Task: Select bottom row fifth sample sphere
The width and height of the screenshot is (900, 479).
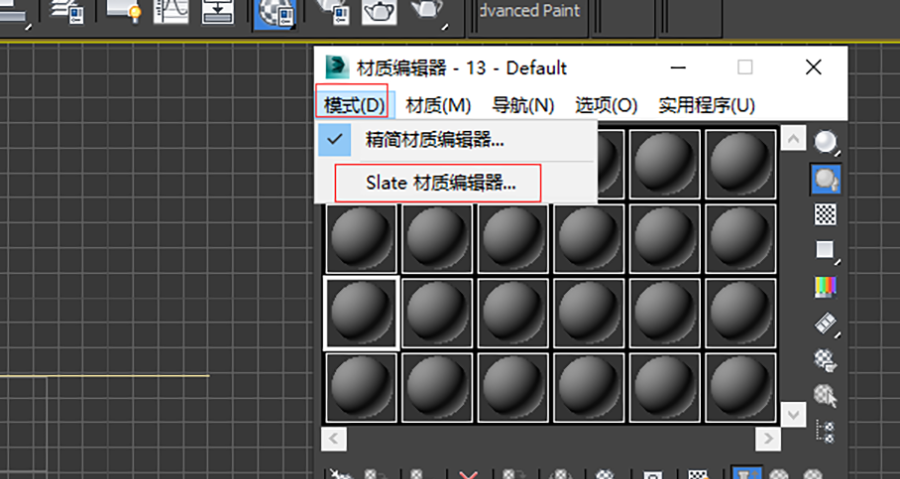Action: tap(665, 388)
